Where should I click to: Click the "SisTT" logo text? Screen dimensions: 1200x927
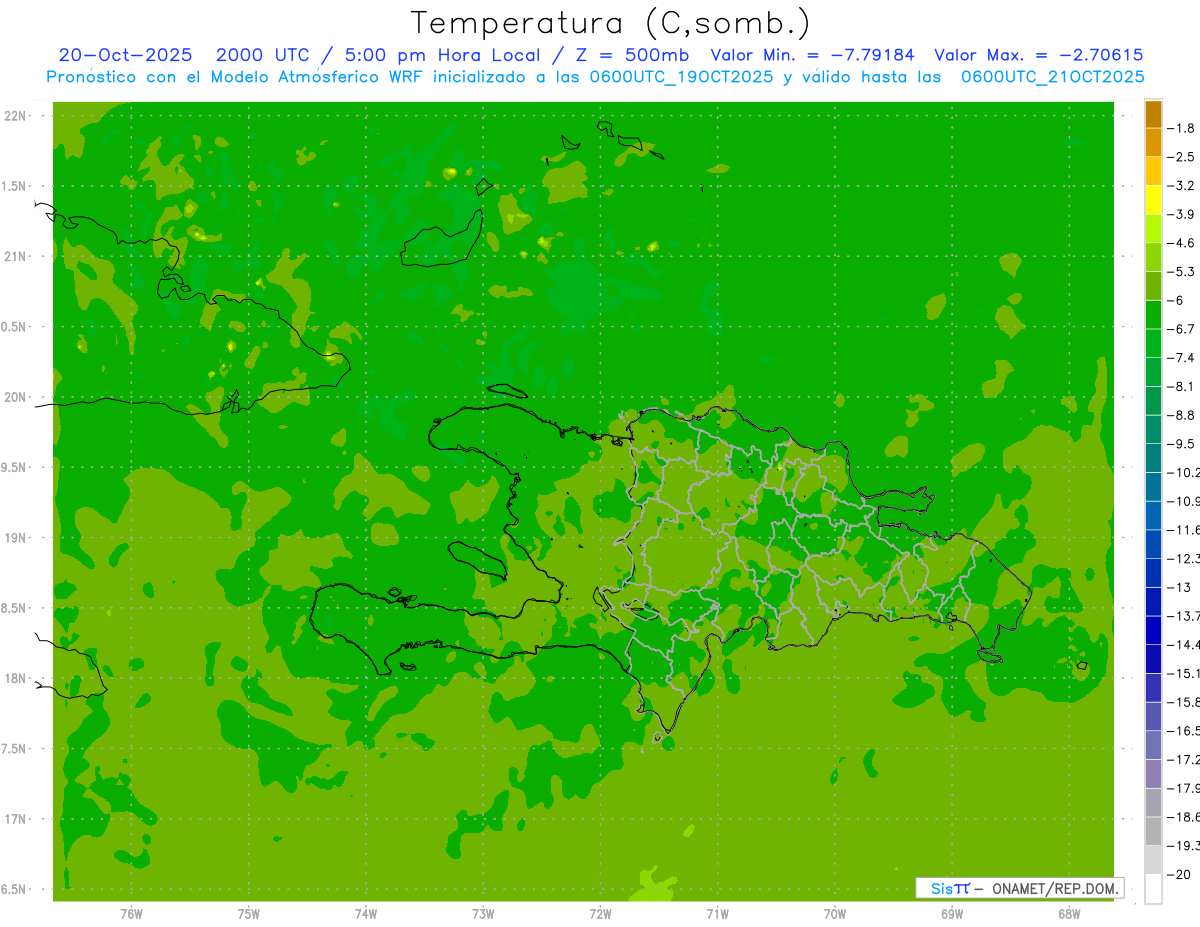coord(950,888)
